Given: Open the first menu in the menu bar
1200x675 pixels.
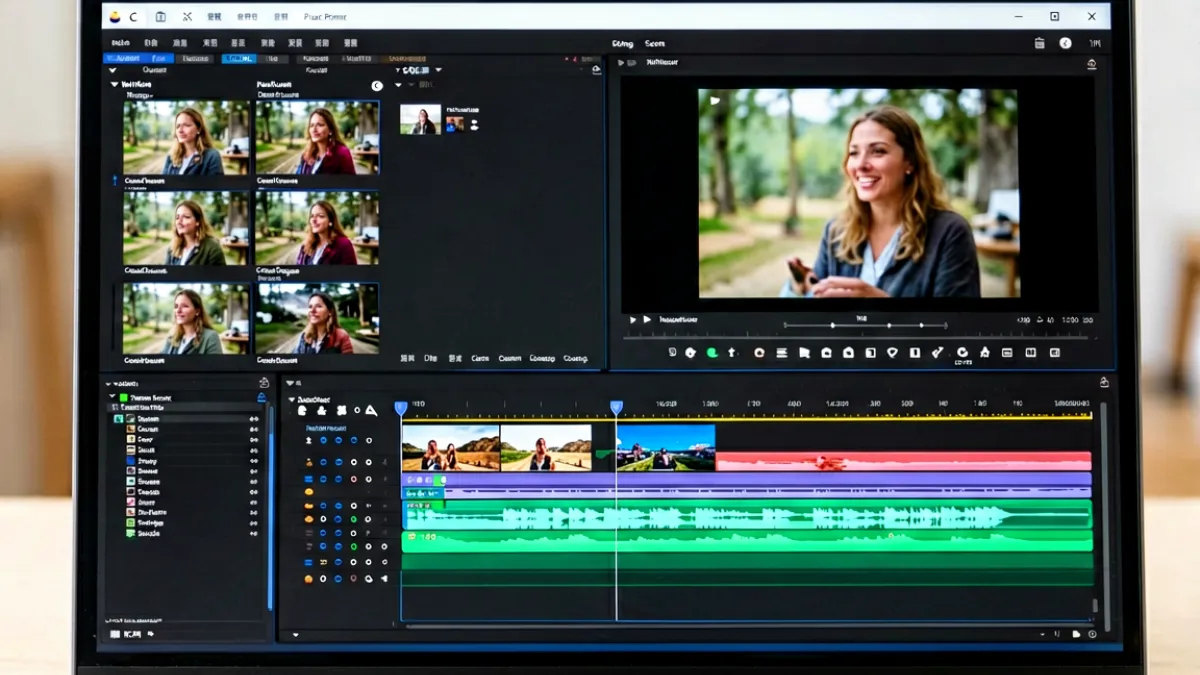Looking at the screenshot, I should click(x=121, y=43).
